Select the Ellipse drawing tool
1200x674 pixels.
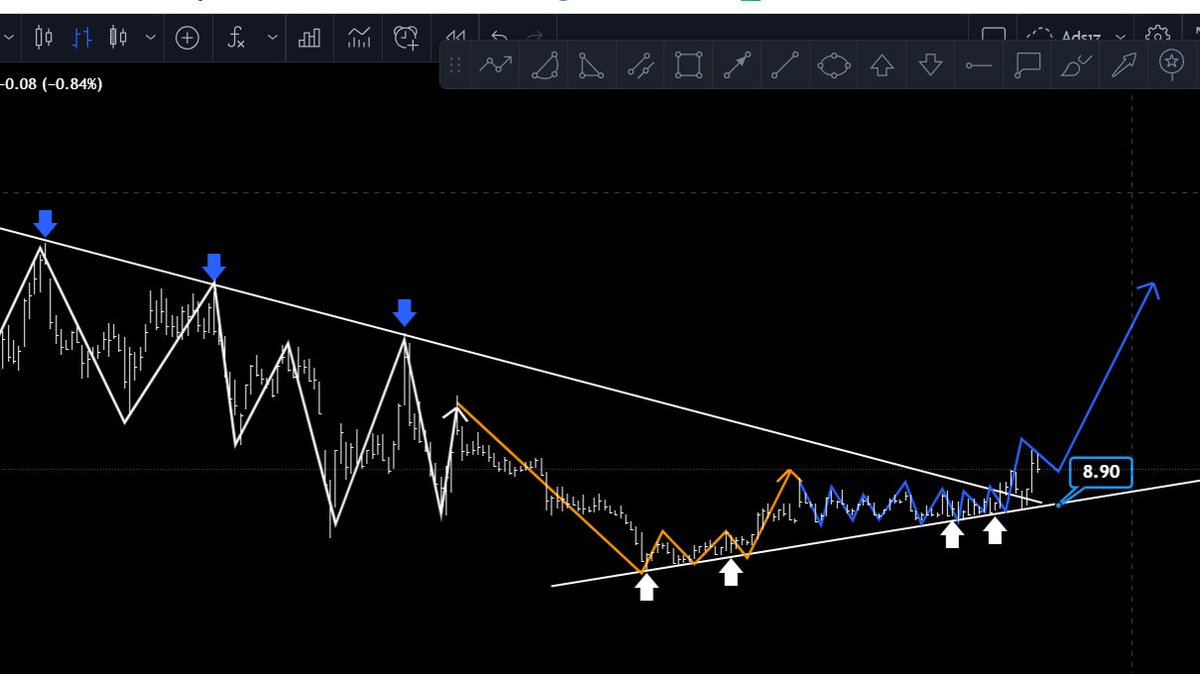834,66
